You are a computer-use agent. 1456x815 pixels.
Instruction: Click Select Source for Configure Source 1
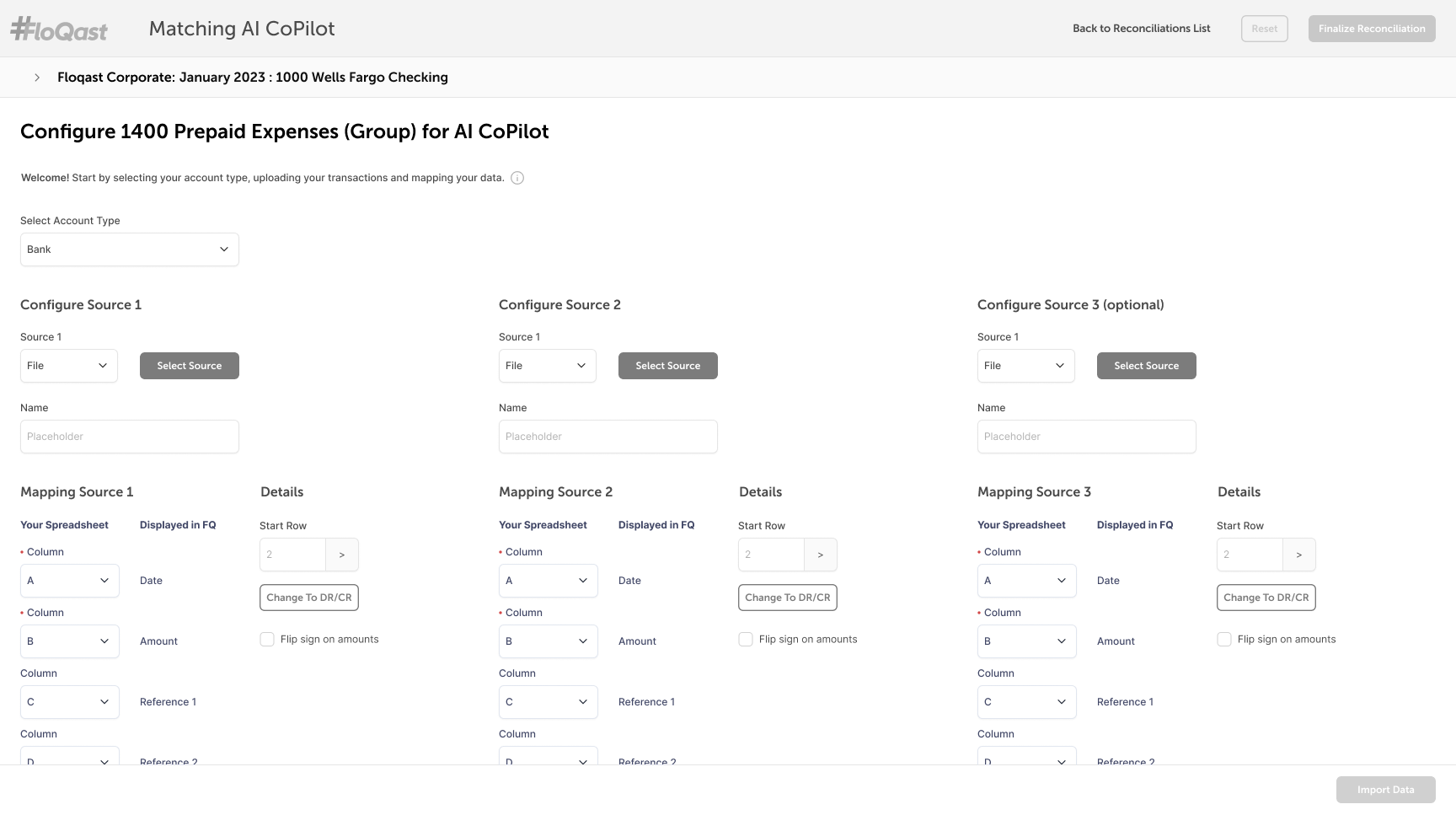point(190,366)
